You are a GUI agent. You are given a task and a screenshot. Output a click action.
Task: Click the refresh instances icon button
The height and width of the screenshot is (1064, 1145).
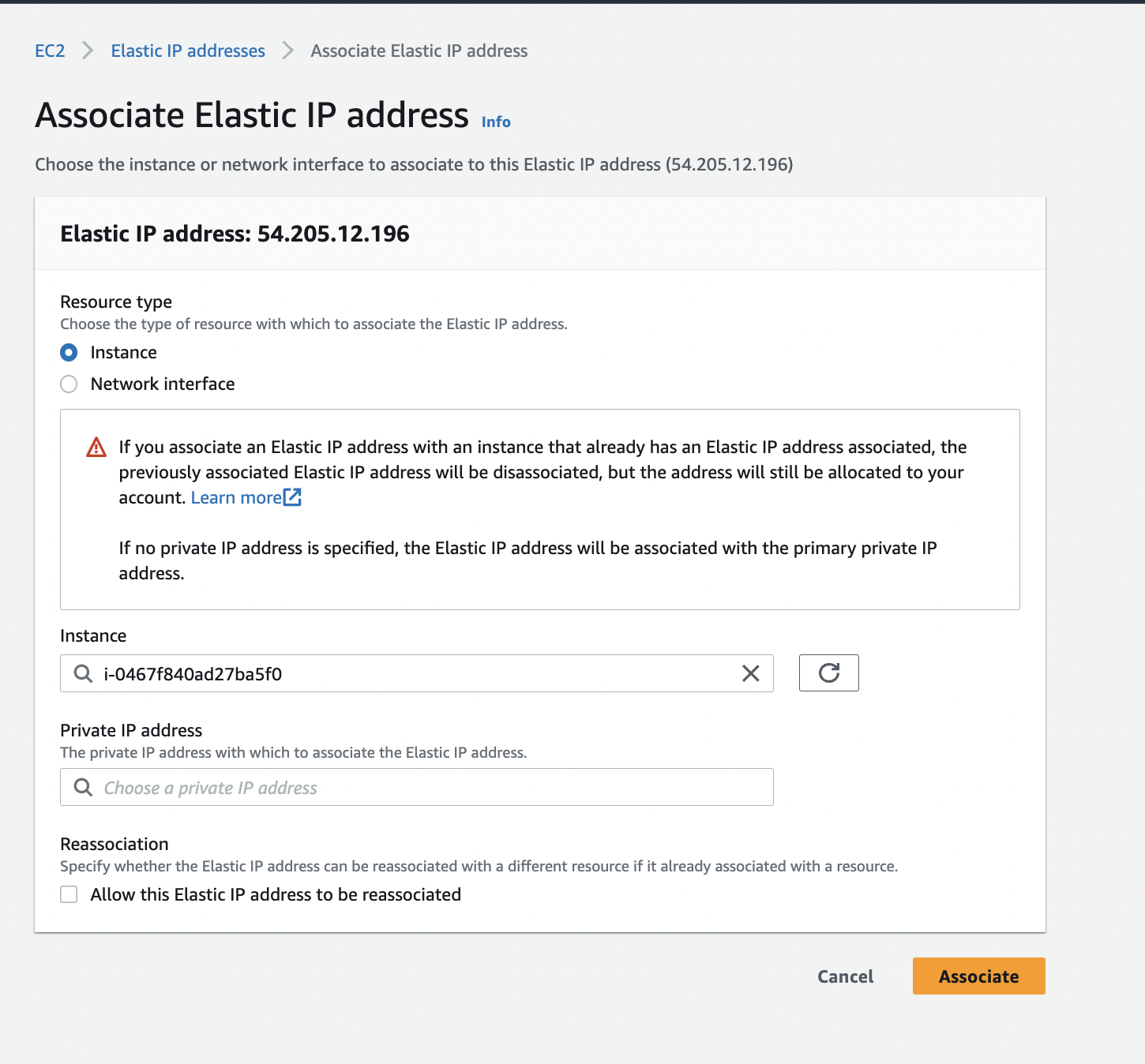coord(828,673)
